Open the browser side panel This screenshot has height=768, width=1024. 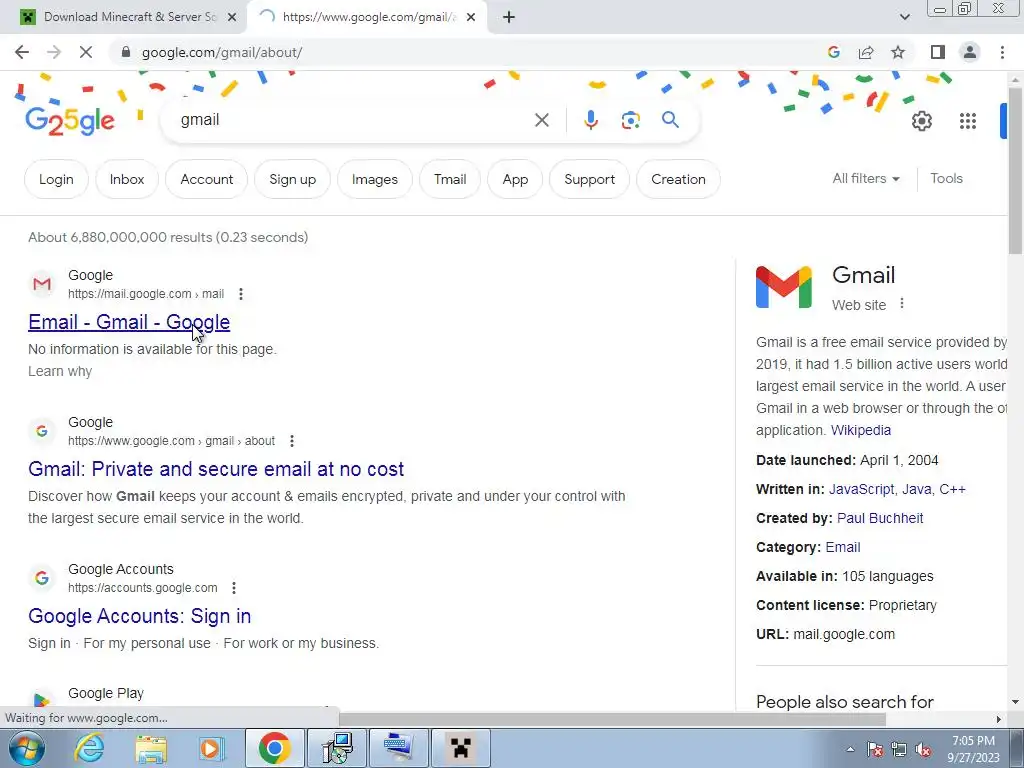(x=938, y=52)
